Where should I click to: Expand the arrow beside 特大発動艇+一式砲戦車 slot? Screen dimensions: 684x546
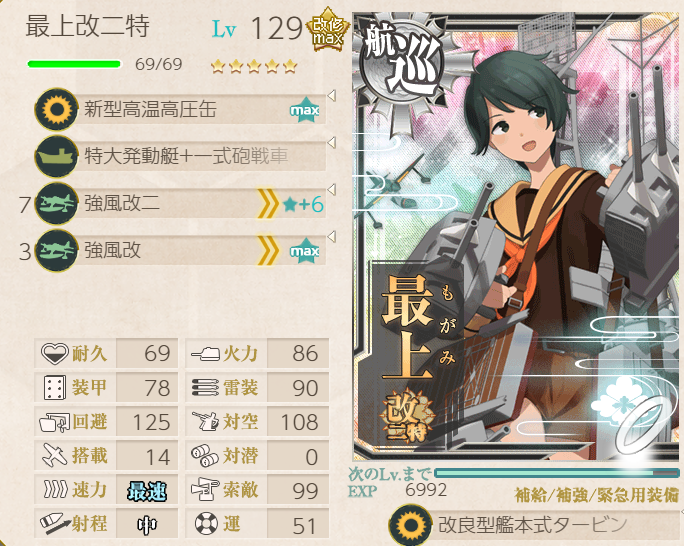point(332,142)
